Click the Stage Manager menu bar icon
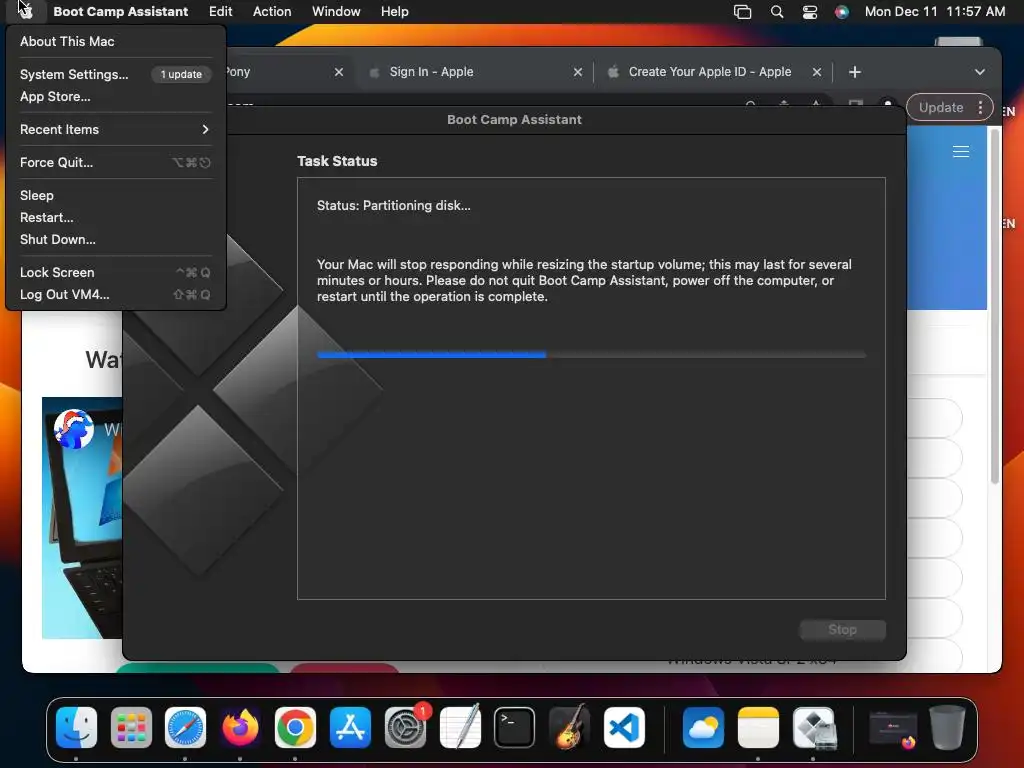 pos(743,12)
